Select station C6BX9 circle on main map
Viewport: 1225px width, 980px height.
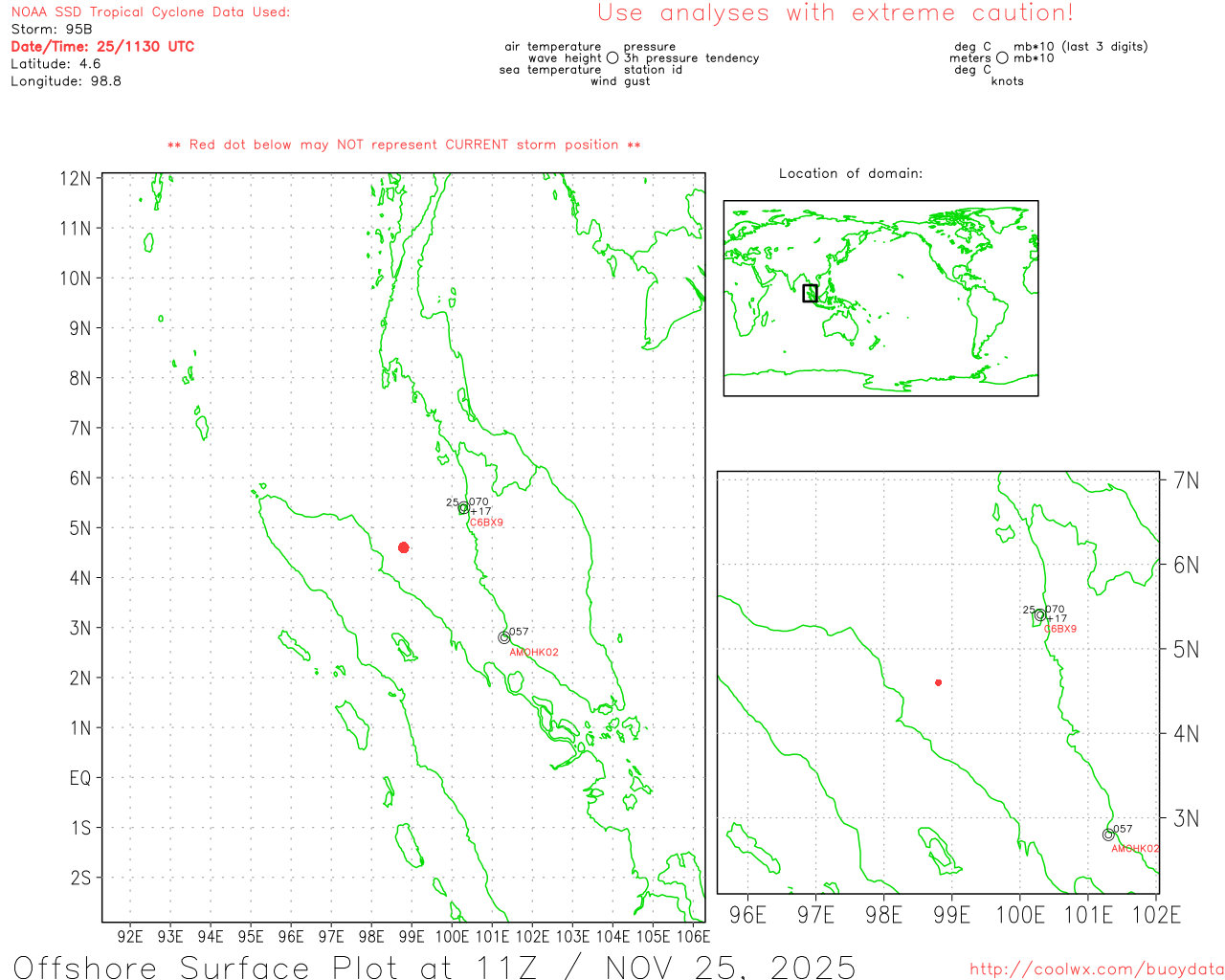[463, 508]
